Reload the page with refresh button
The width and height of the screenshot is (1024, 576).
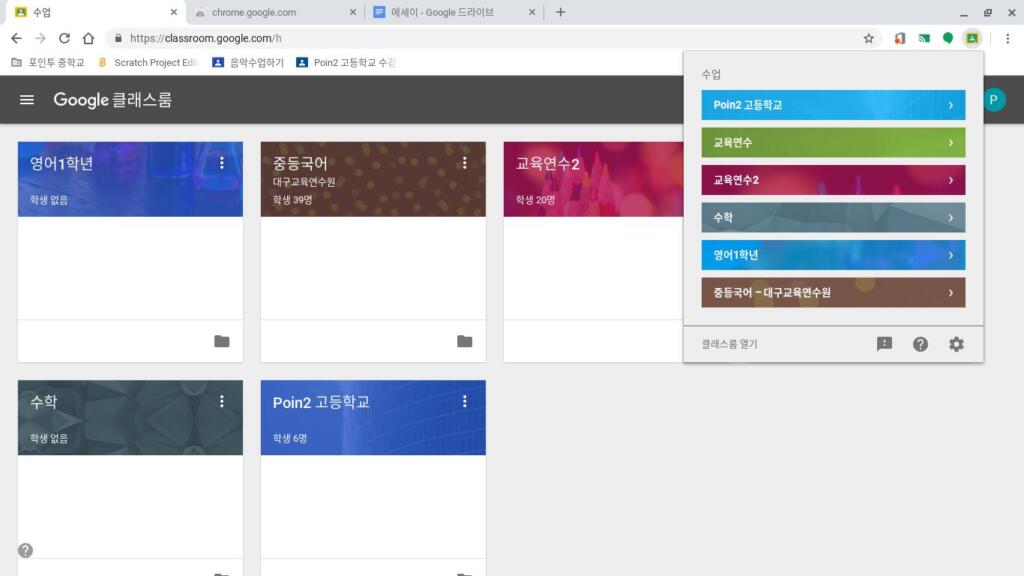pyautogui.click(x=64, y=38)
